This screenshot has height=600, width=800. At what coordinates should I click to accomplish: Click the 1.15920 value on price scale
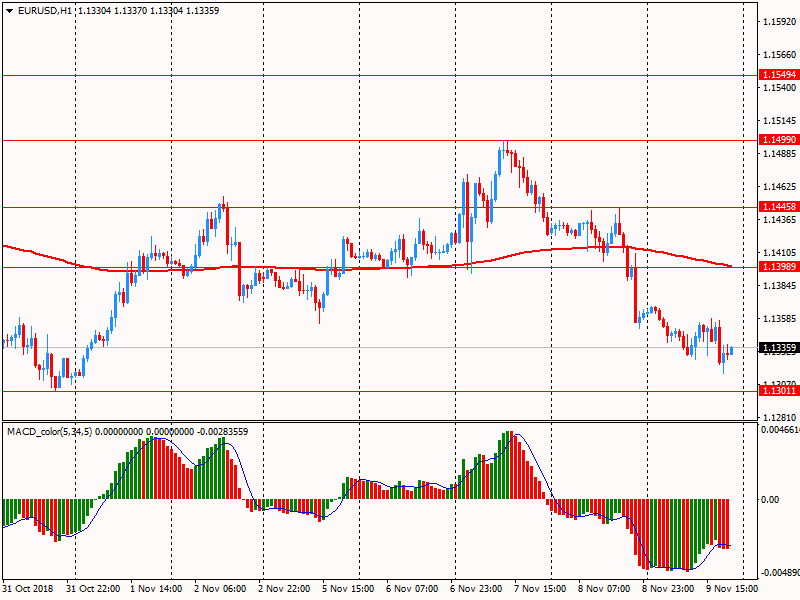778,21
